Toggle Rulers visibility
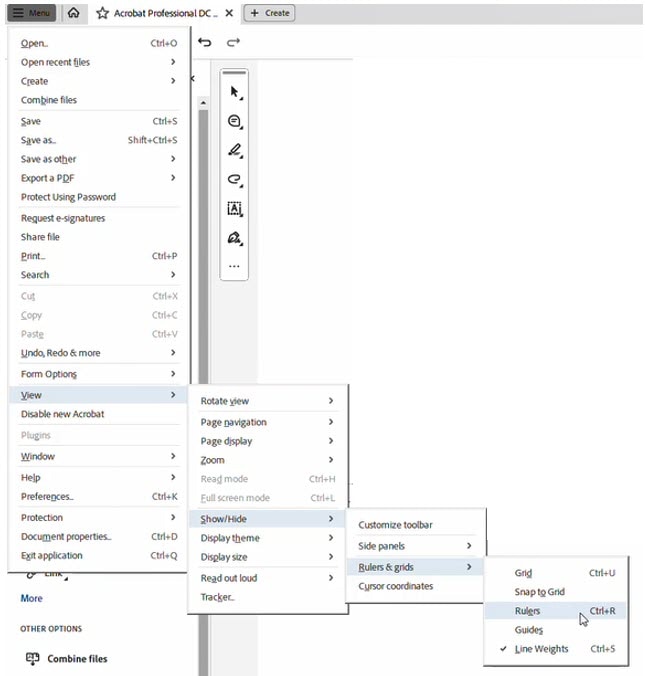The width and height of the screenshot is (646, 676). pyautogui.click(x=555, y=611)
